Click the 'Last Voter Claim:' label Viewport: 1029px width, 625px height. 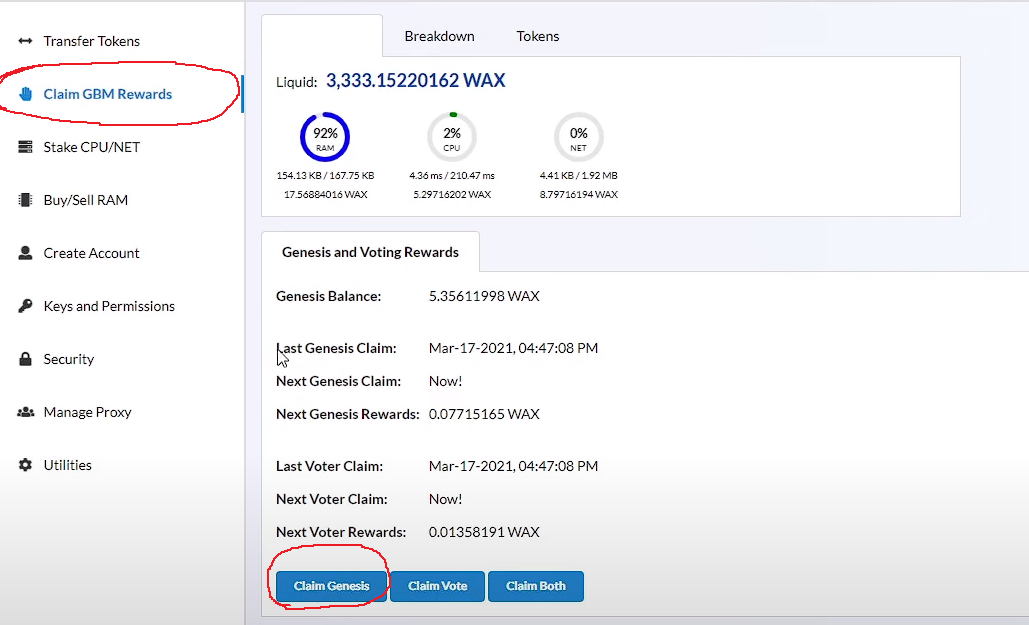pyautogui.click(x=329, y=466)
